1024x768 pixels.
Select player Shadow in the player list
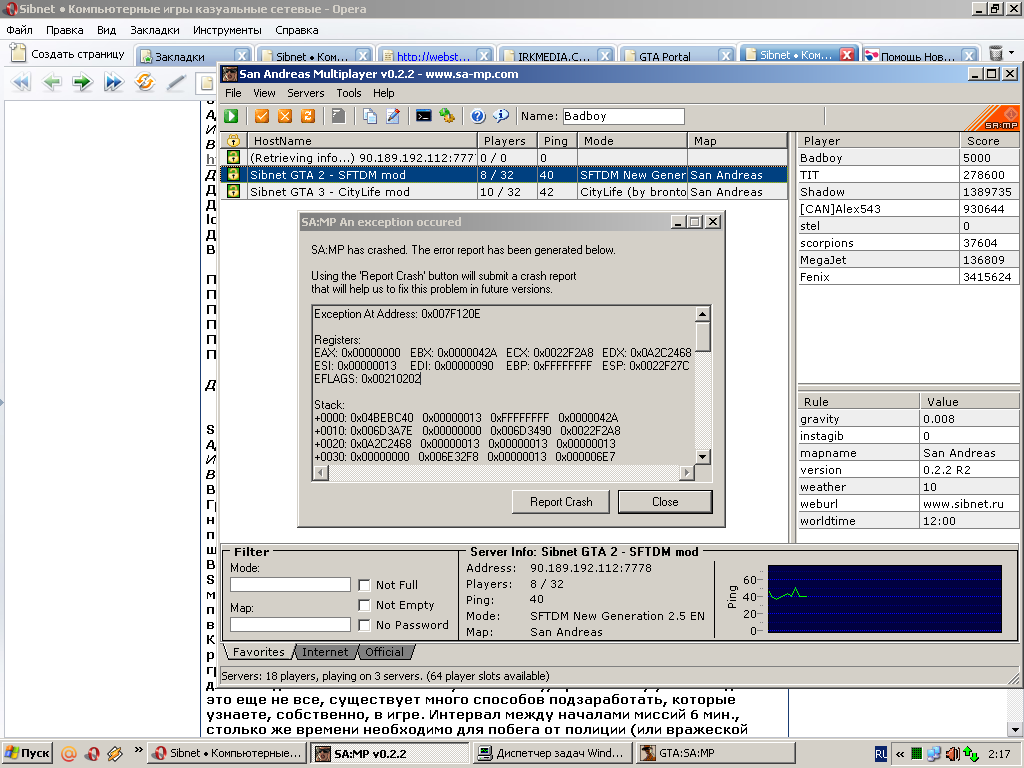click(x=908, y=192)
